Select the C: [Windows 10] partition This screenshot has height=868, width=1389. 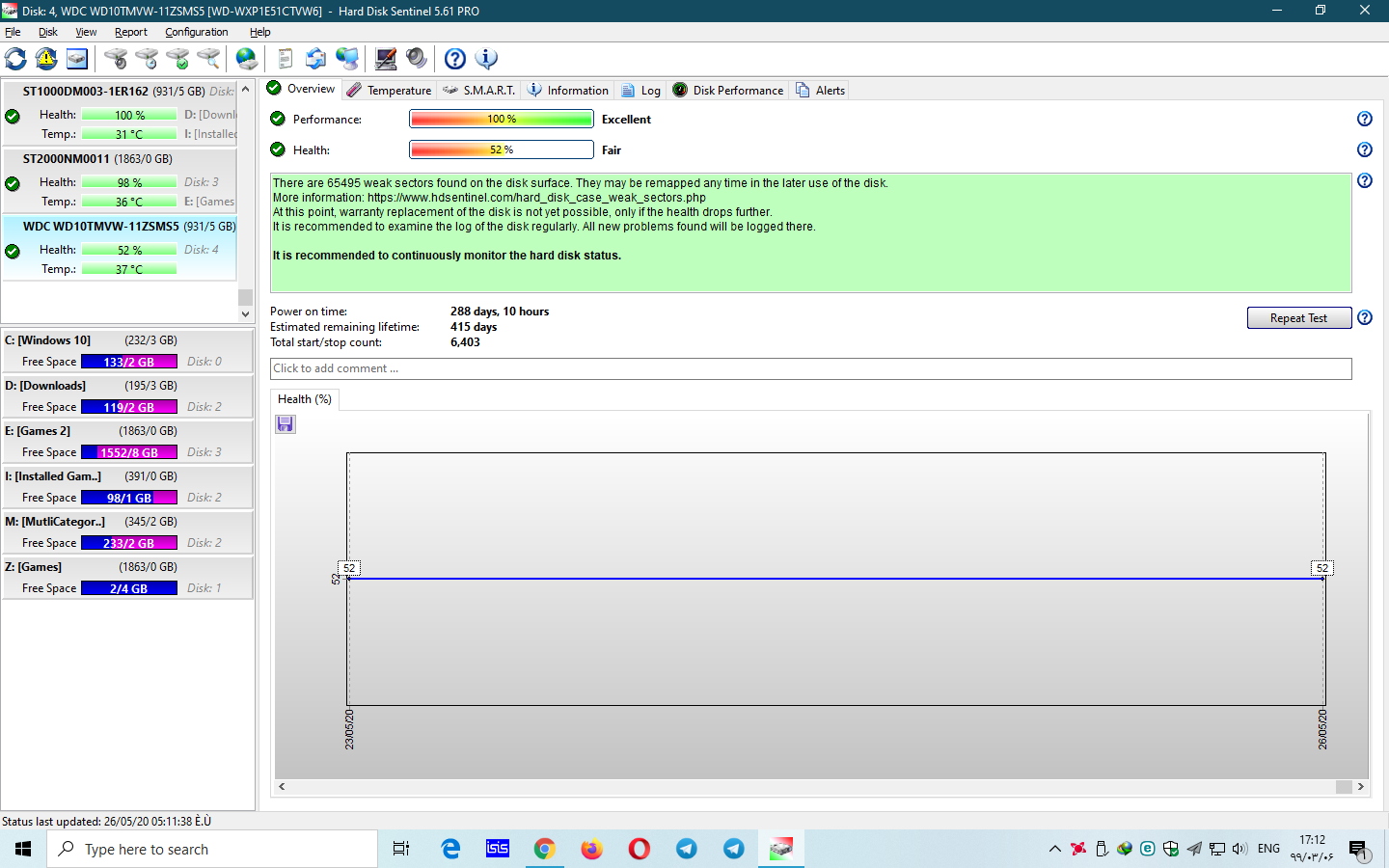(127, 350)
